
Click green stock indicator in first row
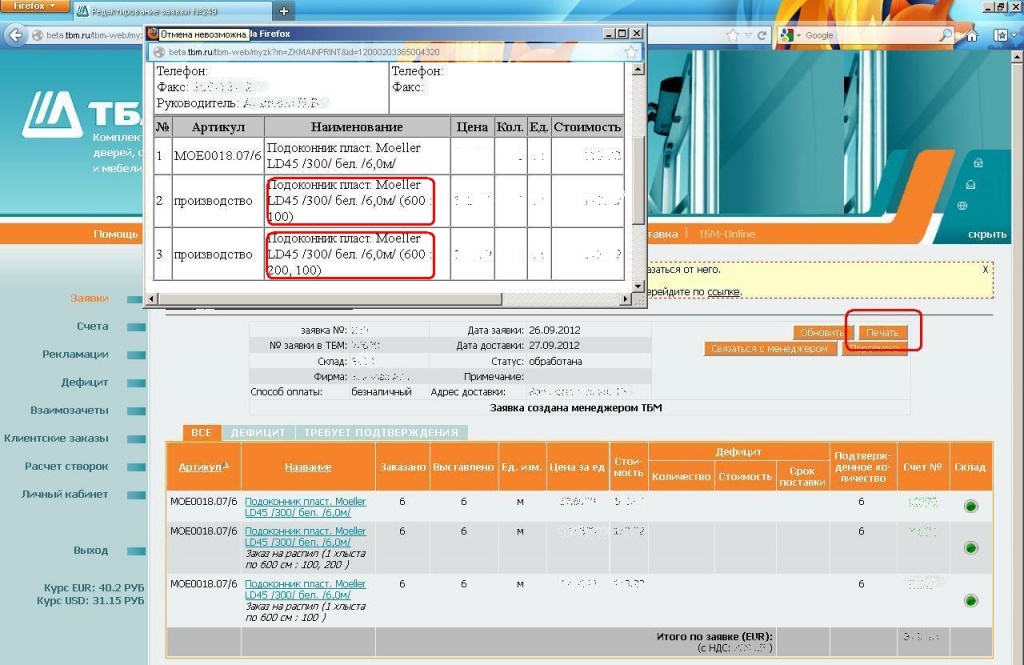click(971, 506)
